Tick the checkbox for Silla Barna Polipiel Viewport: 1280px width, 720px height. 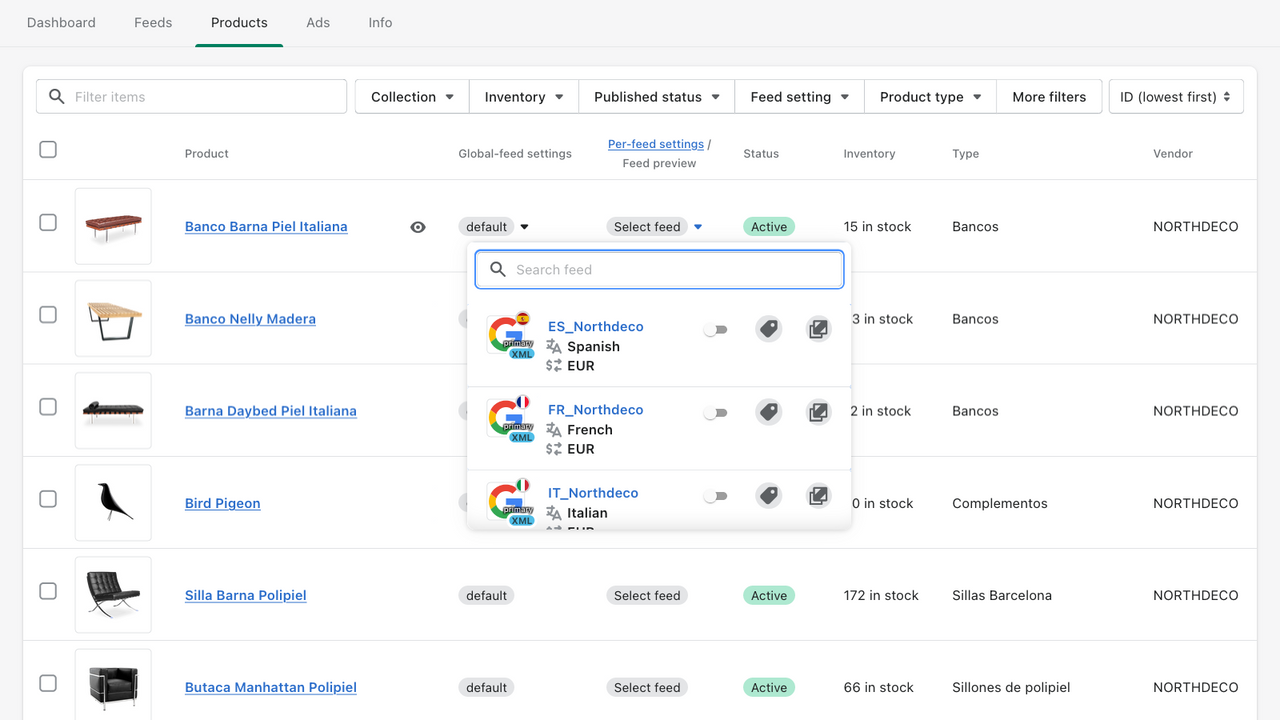47,591
